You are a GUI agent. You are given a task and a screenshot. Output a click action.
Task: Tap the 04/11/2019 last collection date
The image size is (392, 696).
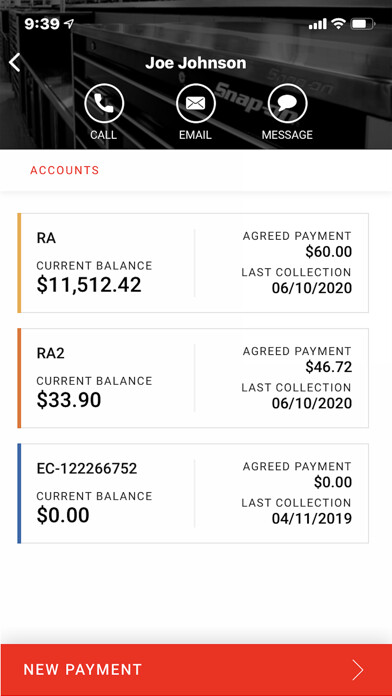click(x=312, y=518)
